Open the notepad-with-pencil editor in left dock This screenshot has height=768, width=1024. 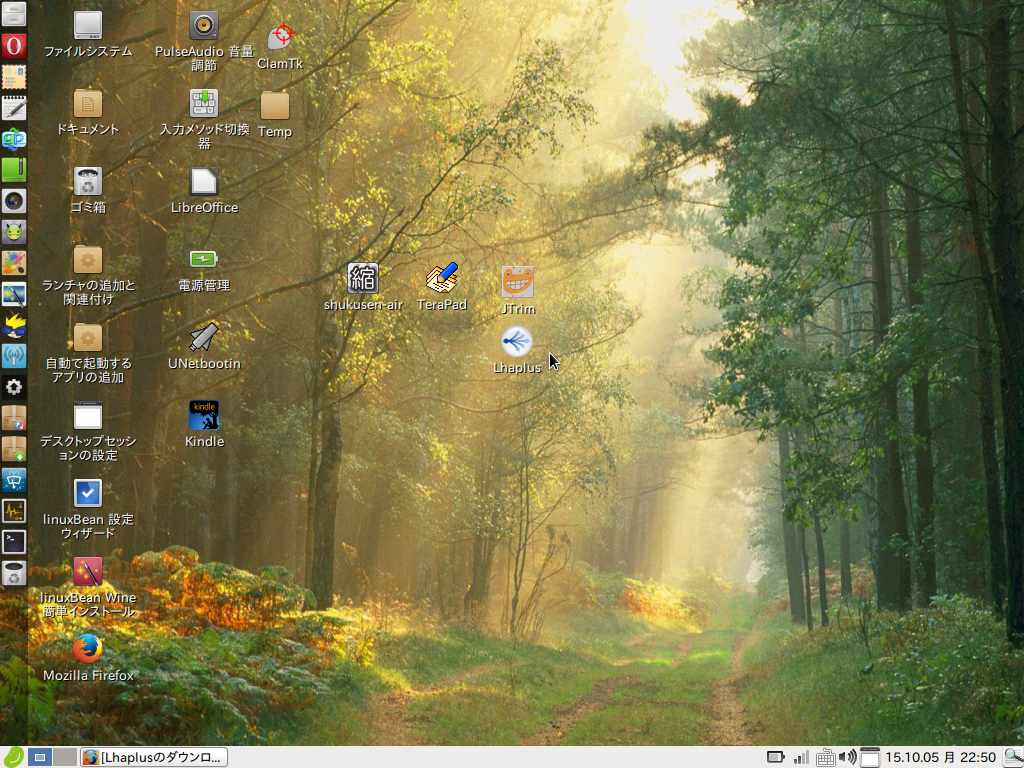[x=14, y=109]
